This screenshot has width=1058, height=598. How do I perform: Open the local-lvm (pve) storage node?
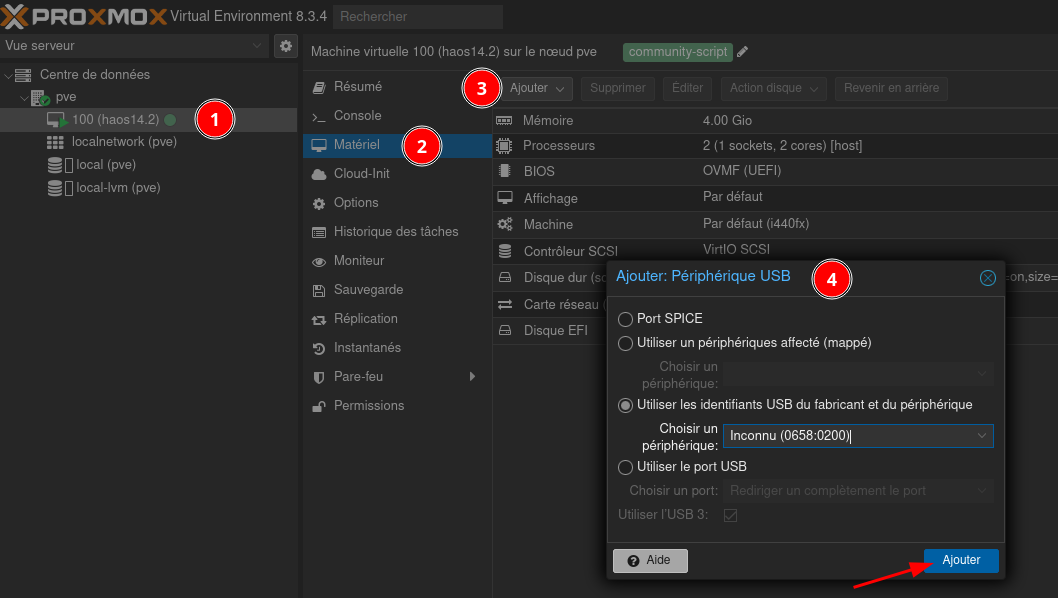118,188
